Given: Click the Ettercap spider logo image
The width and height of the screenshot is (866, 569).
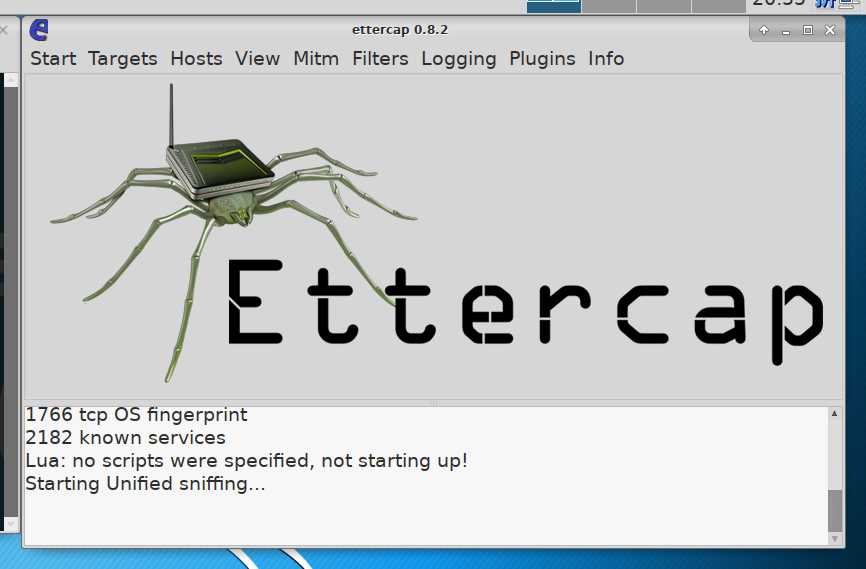Looking at the screenshot, I should (x=234, y=233).
